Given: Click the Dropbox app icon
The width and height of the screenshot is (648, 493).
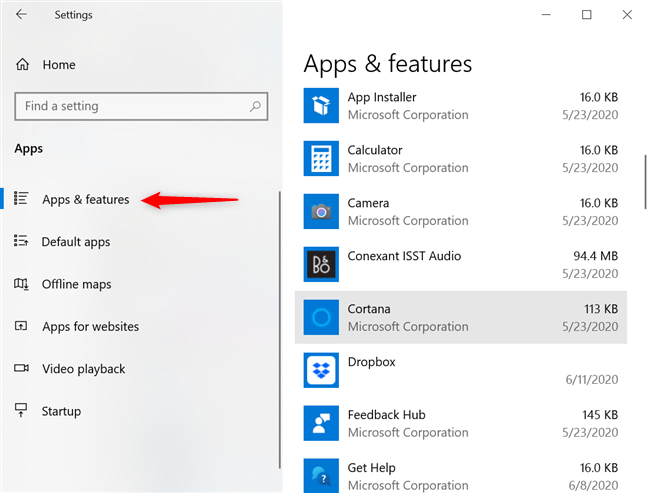Looking at the screenshot, I should coord(321,370).
